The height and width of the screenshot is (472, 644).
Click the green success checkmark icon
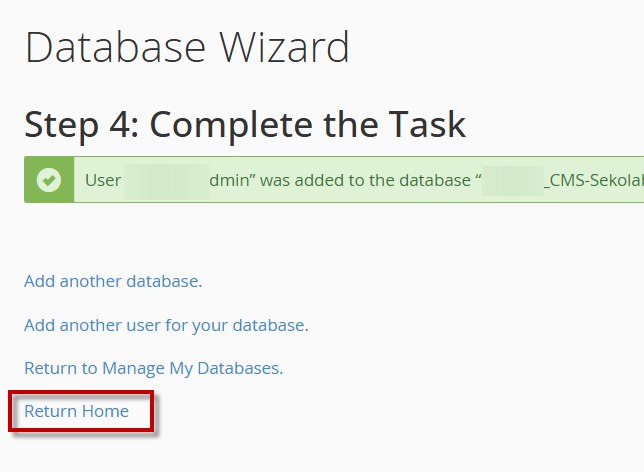pyautogui.click(x=49, y=180)
